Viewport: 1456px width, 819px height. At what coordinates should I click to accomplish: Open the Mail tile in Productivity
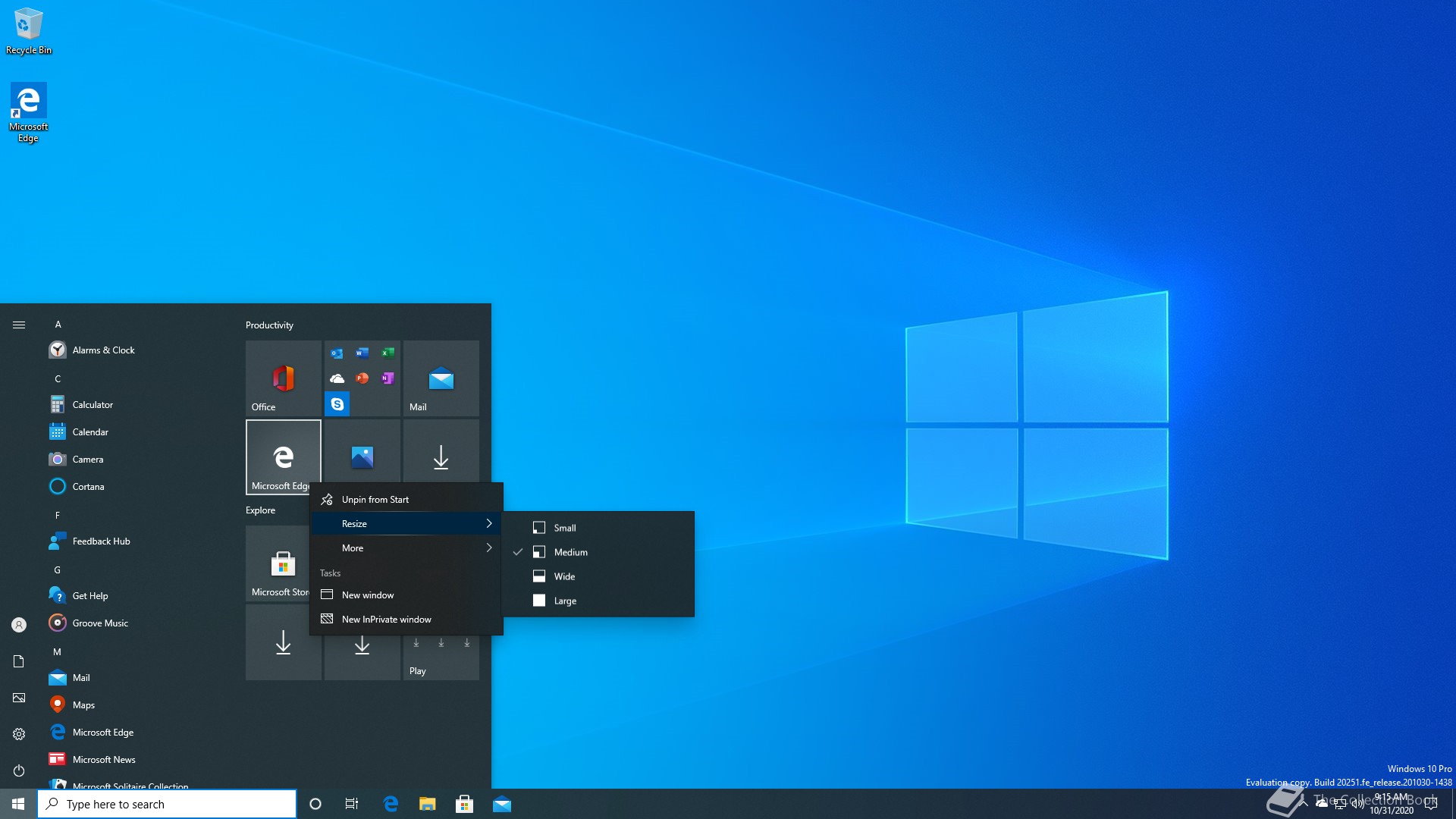[441, 378]
